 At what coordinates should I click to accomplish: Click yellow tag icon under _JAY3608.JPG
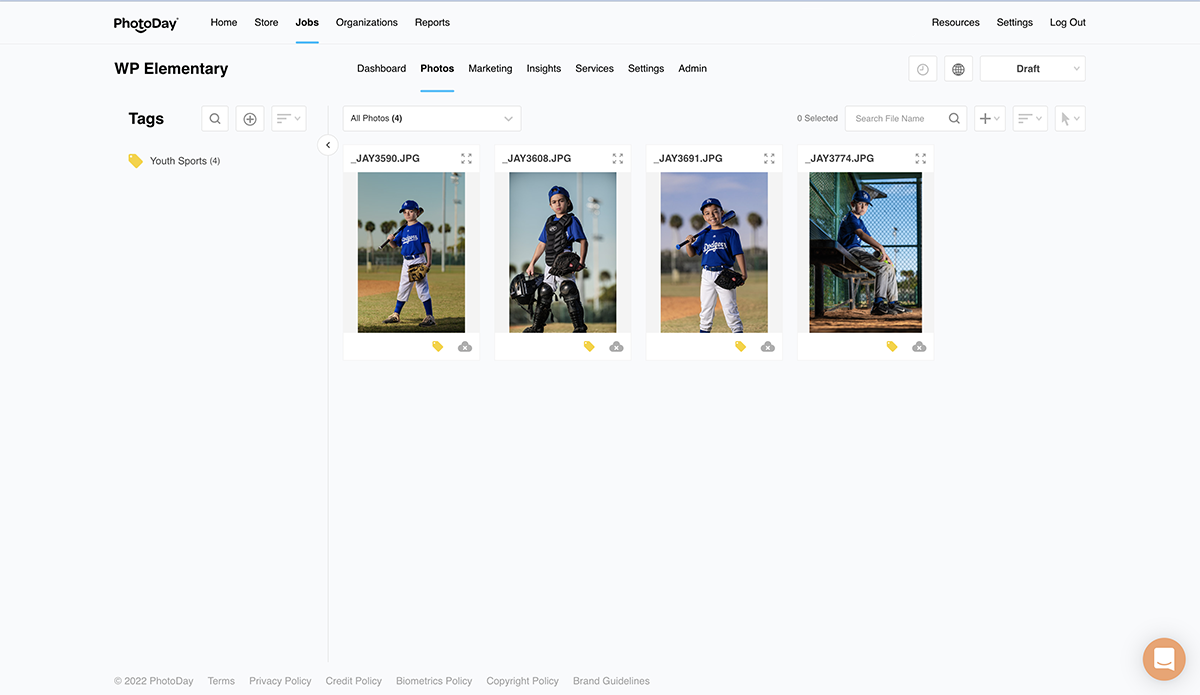[589, 347]
